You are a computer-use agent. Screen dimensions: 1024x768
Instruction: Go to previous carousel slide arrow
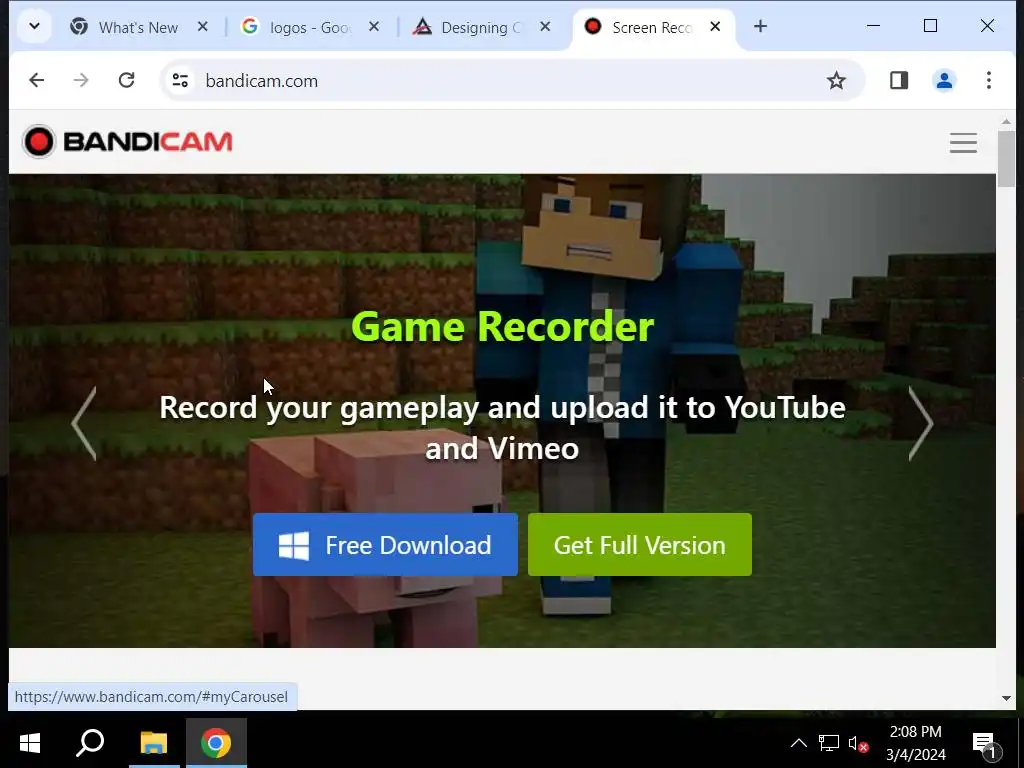pyautogui.click(x=84, y=423)
